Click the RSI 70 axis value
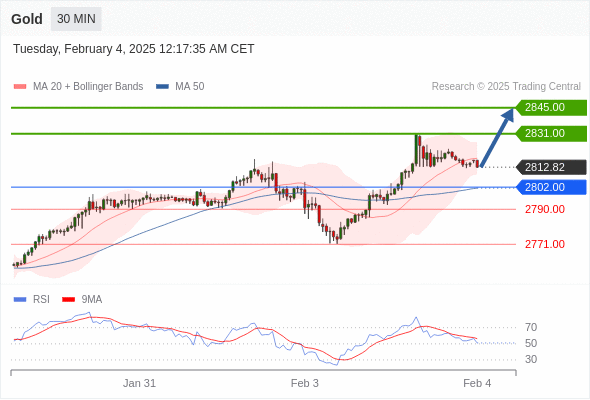Image resolution: width=590 pixels, height=400 pixels. pos(531,327)
